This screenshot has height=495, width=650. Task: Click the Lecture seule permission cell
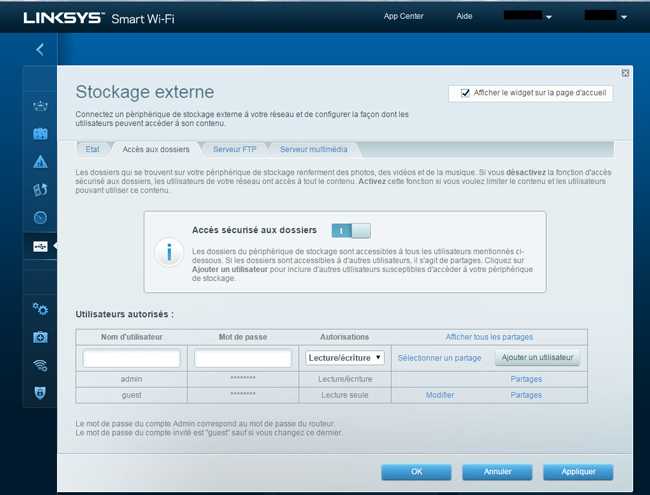coord(345,395)
